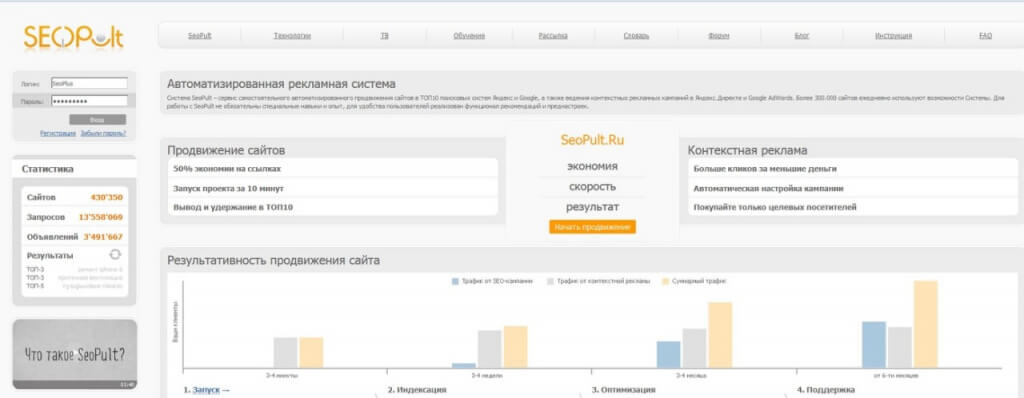Viewport: 1024px width, 398px height.
Task: Click the yellow total traffic legend swatch
Action: (665, 281)
